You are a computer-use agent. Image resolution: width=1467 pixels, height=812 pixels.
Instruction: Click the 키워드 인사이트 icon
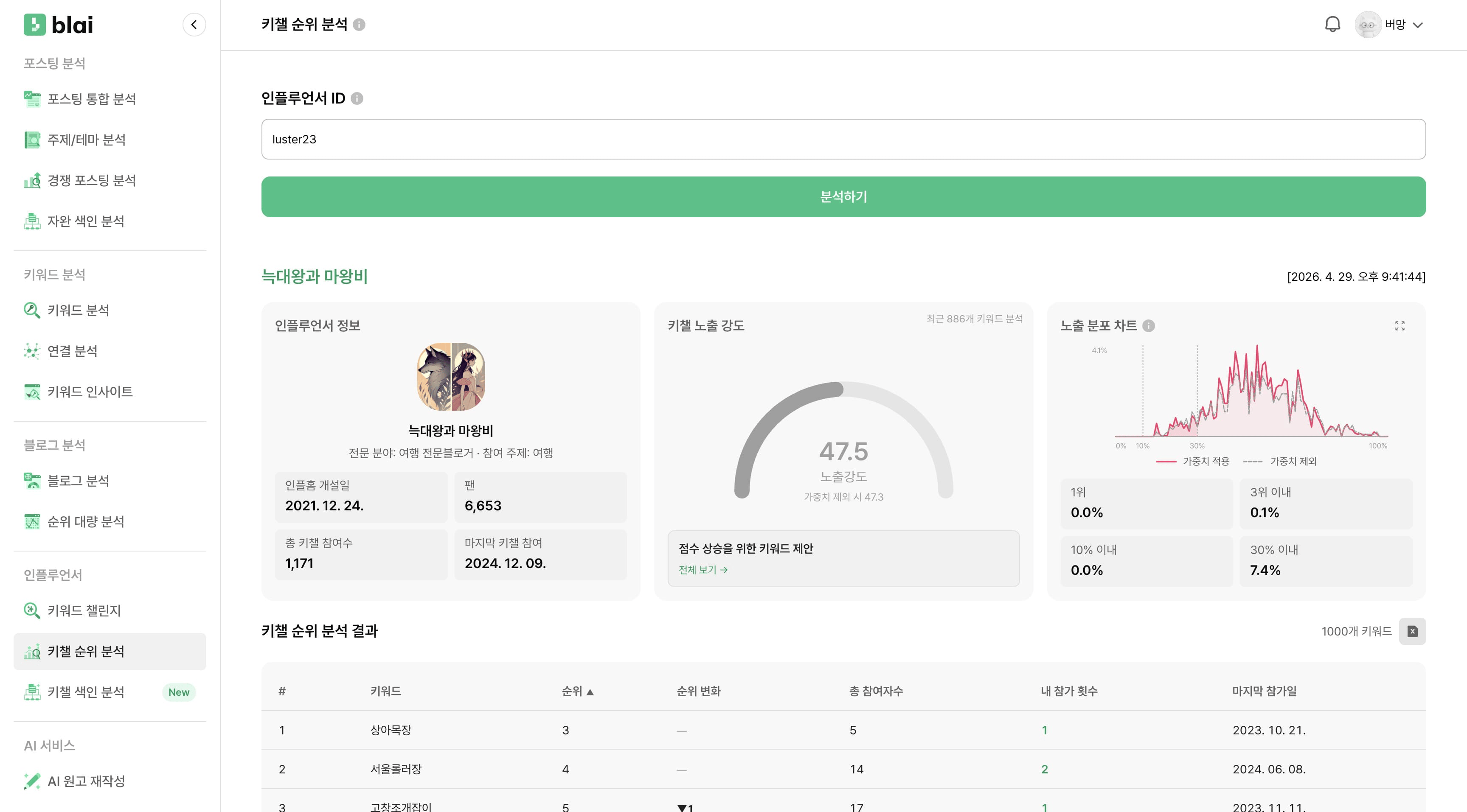point(32,392)
